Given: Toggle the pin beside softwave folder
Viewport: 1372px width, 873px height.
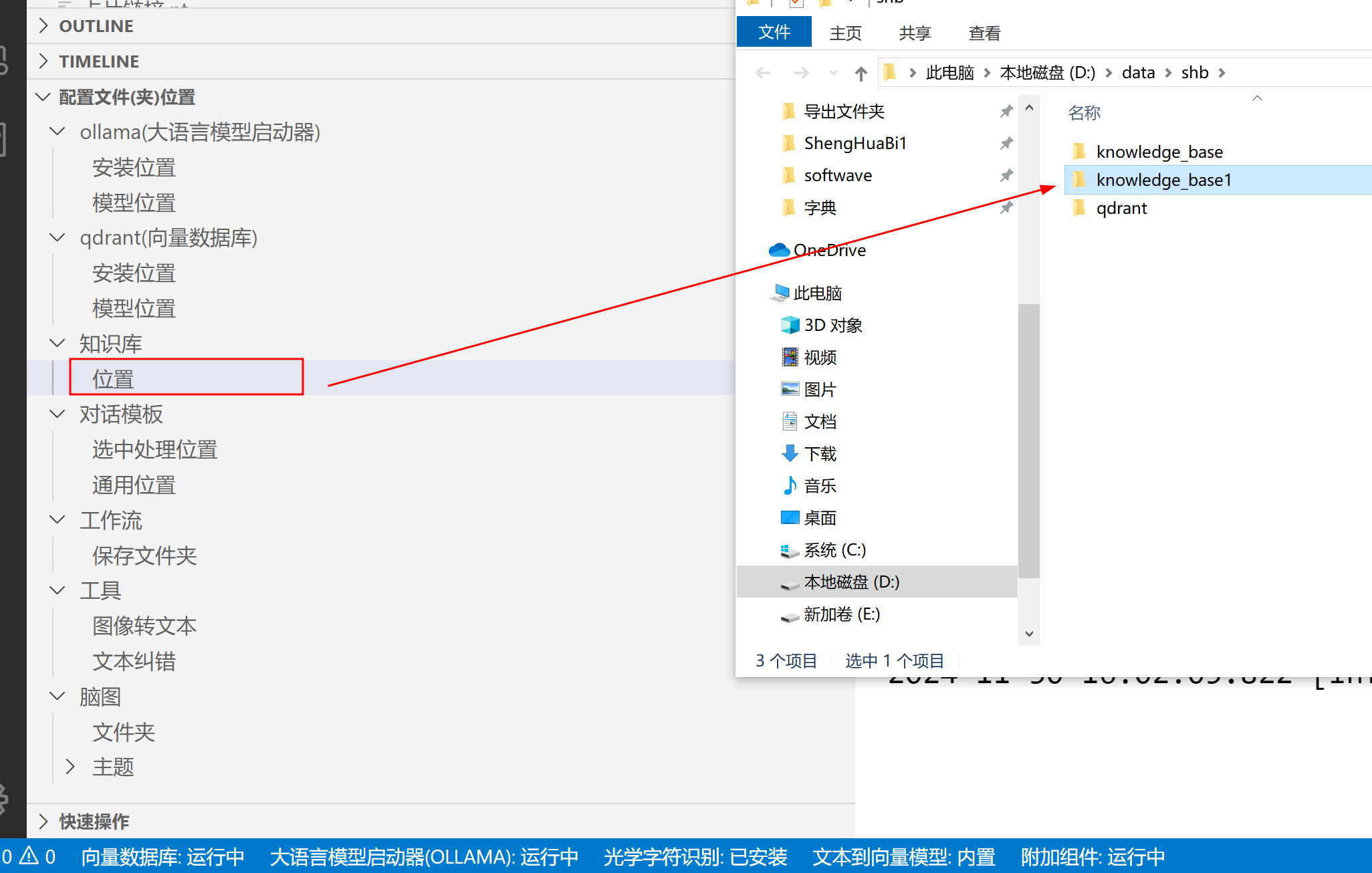Looking at the screenshot, I should (x=1006, y=175).
